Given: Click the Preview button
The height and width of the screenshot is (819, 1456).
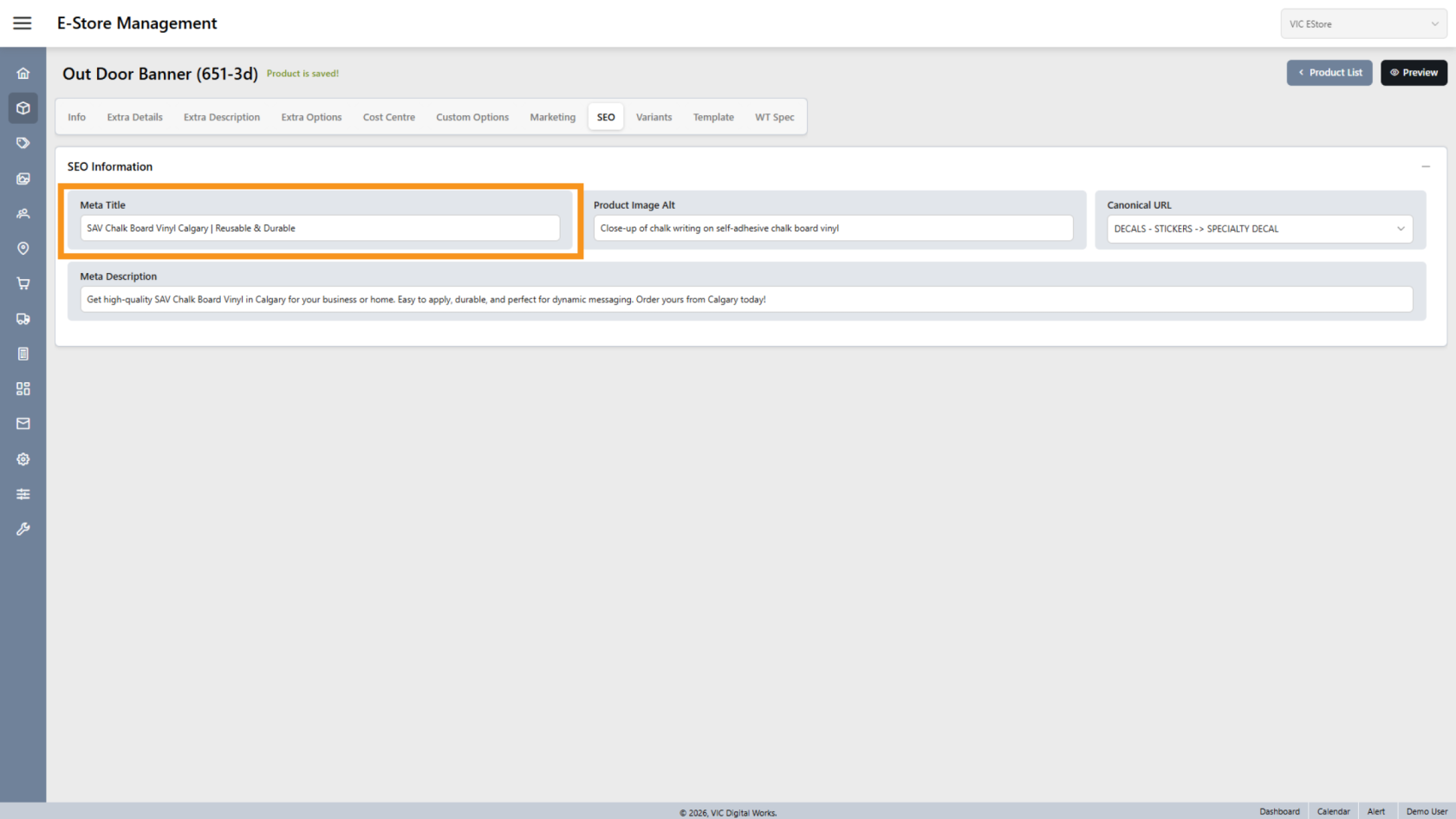Looking at the screenshot, I should click(1414, 73).
